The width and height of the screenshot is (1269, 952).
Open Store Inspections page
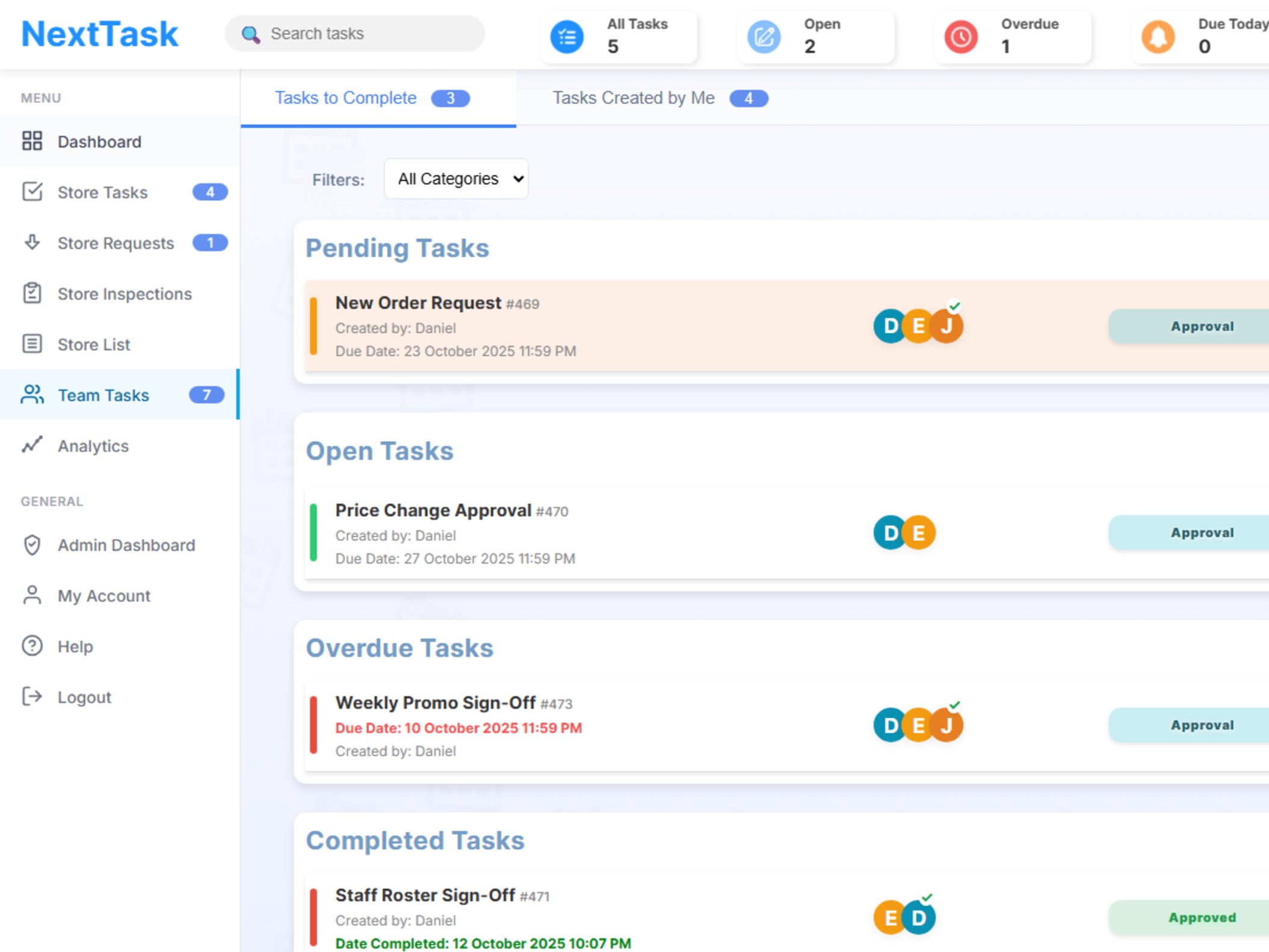[x=120, y=294]
